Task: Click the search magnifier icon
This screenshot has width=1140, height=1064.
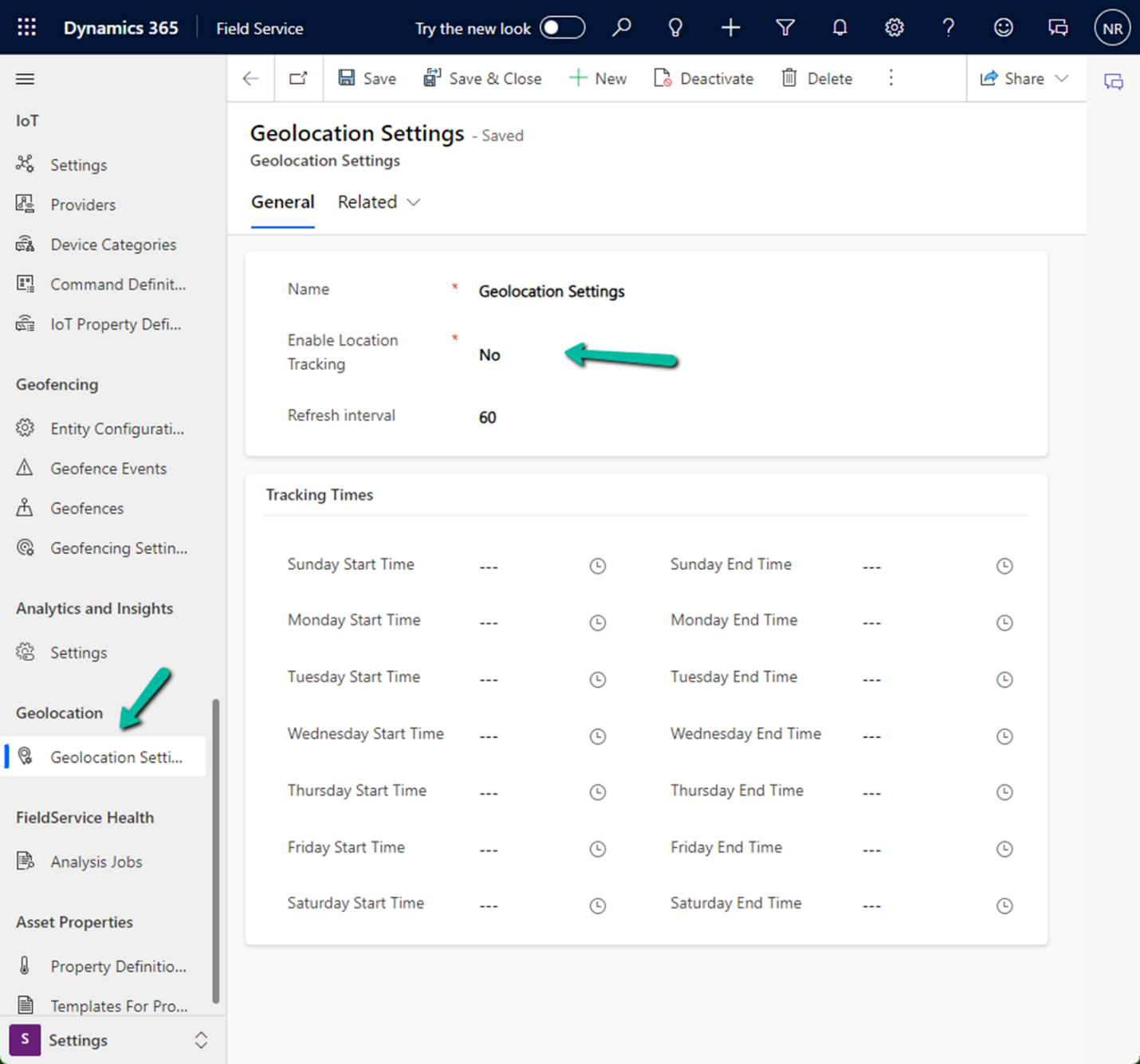Action: click(x=621, y=28)
